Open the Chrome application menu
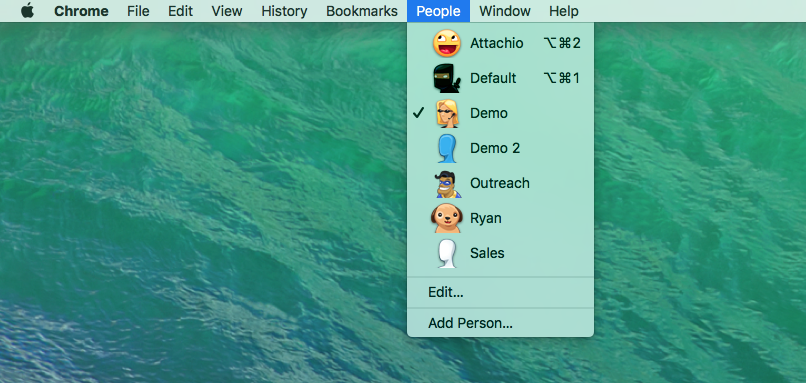The height and width of the screenshot is (383, 806). tap(81, 11)
